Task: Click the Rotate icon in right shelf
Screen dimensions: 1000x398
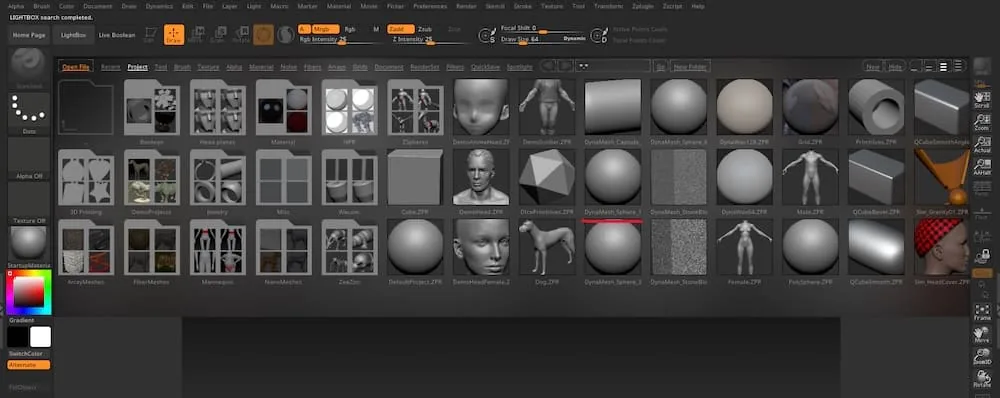Action: [982, 379]
